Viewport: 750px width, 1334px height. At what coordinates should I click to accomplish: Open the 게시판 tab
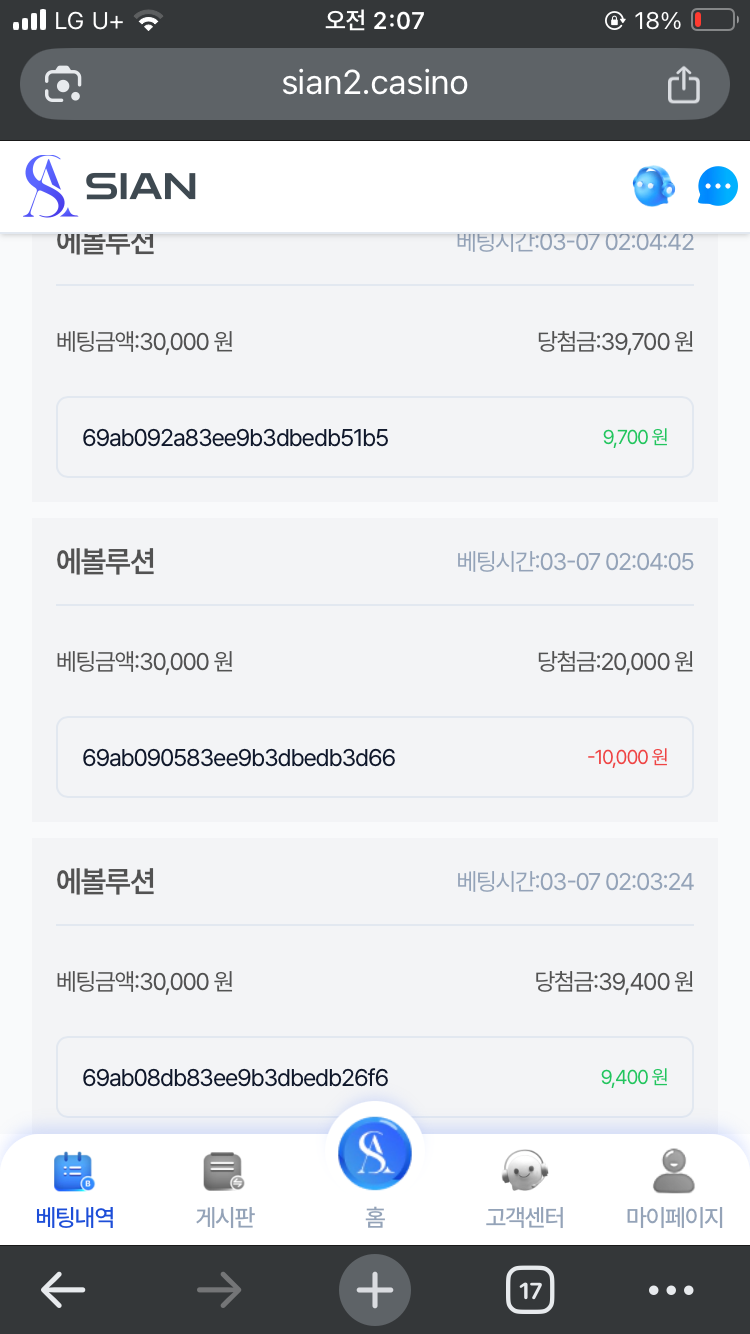click(224, 1190)
